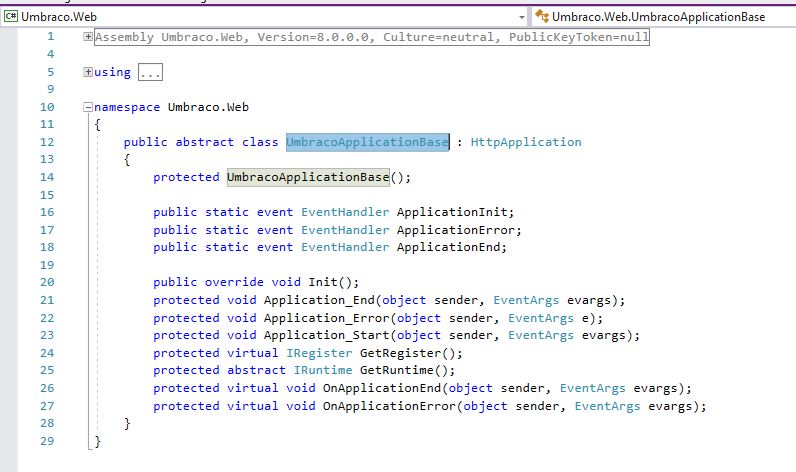Click EventArgs type in Application_End signature

(x=526, y=300)
